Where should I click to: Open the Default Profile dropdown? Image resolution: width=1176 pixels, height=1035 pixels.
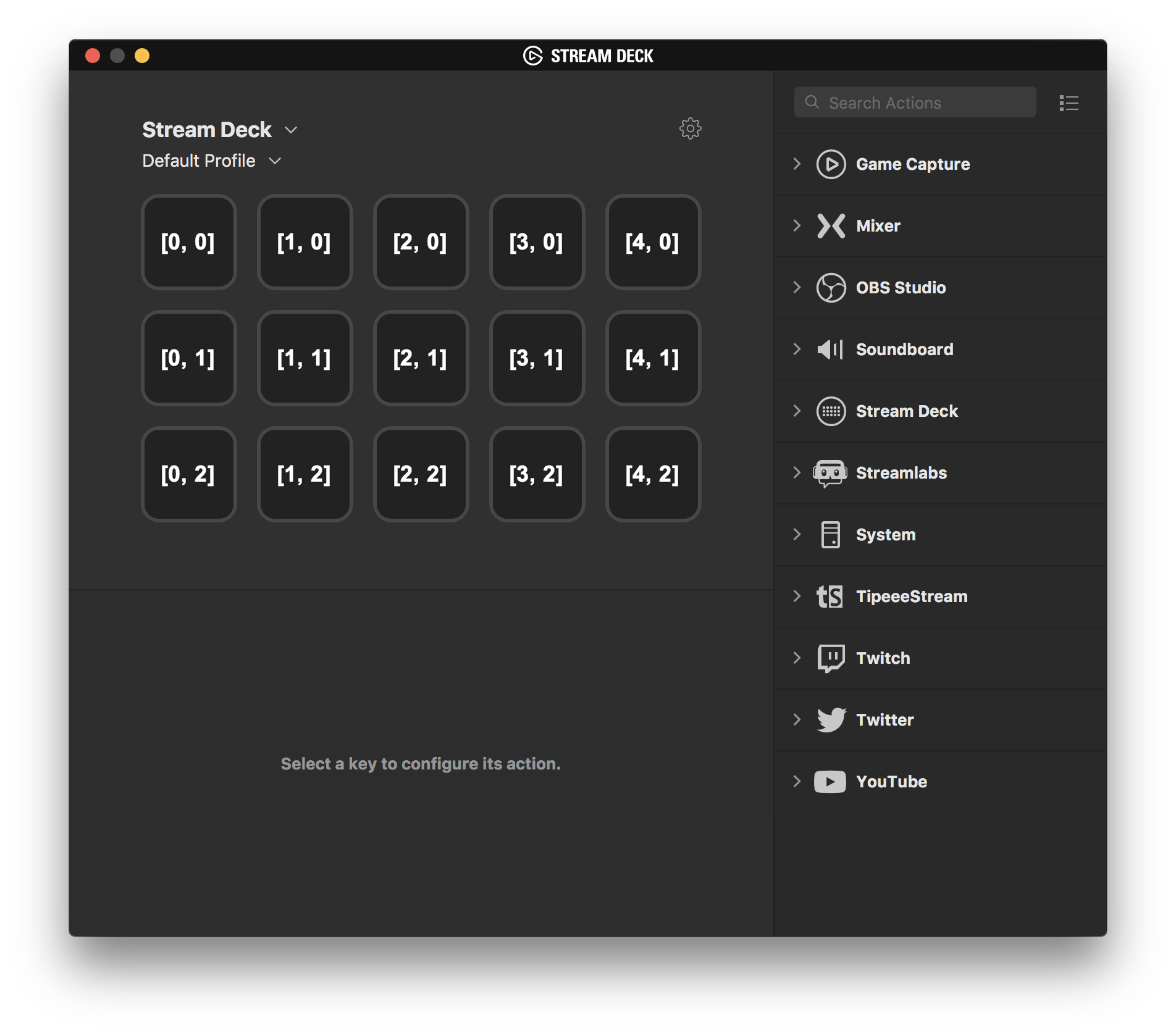pyautogui.click(x=275, y=161)
